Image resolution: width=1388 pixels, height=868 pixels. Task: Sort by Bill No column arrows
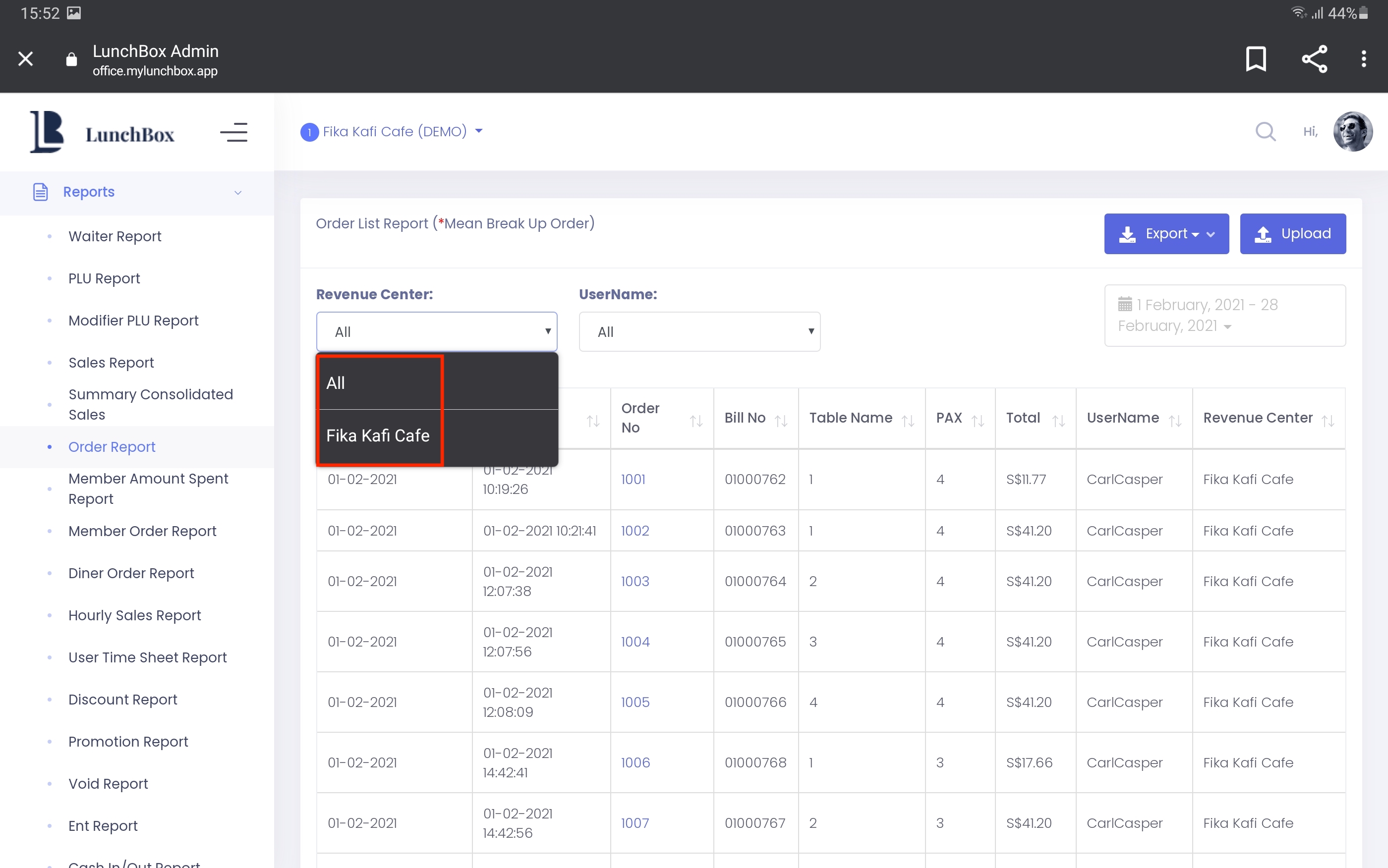[780, 421]
